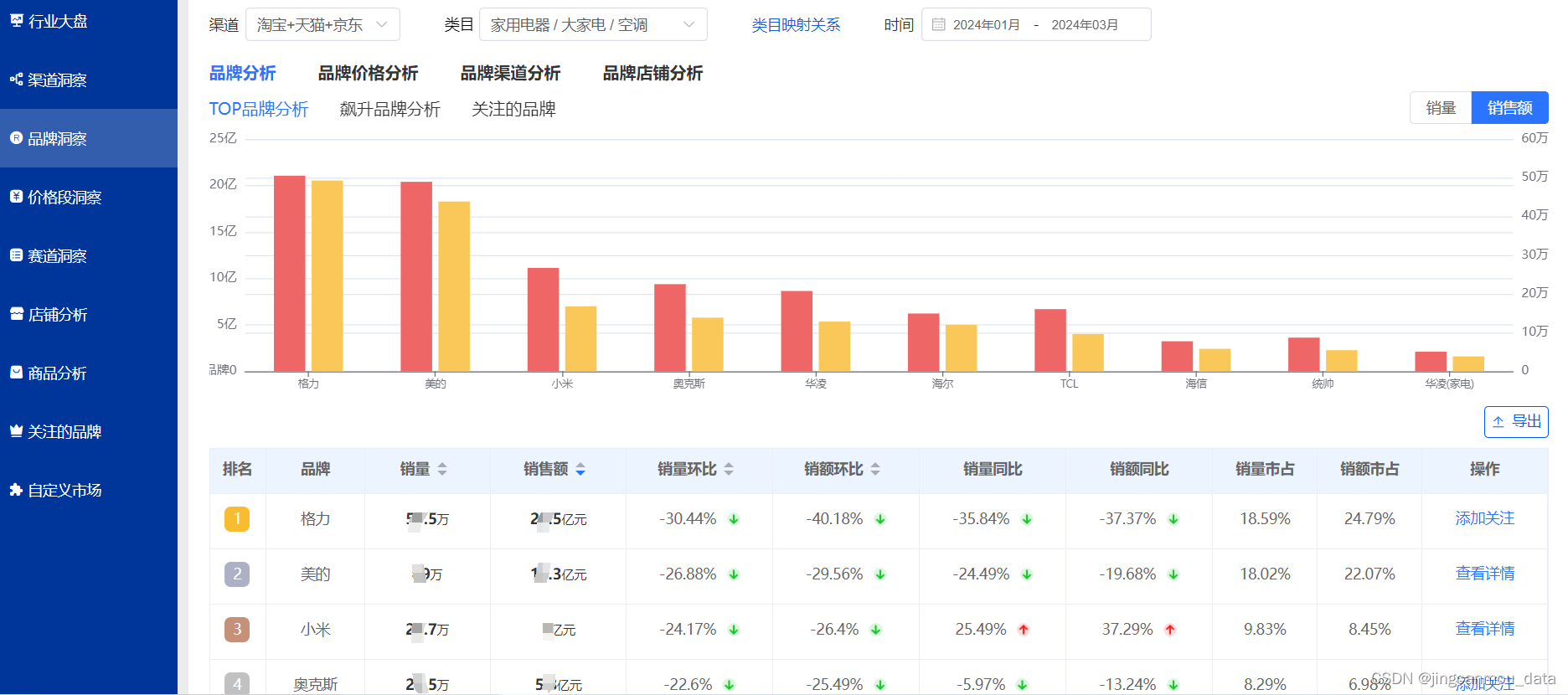
Task: Click the 22.07% 销额市占 cell
Action: pos(1369,574)
